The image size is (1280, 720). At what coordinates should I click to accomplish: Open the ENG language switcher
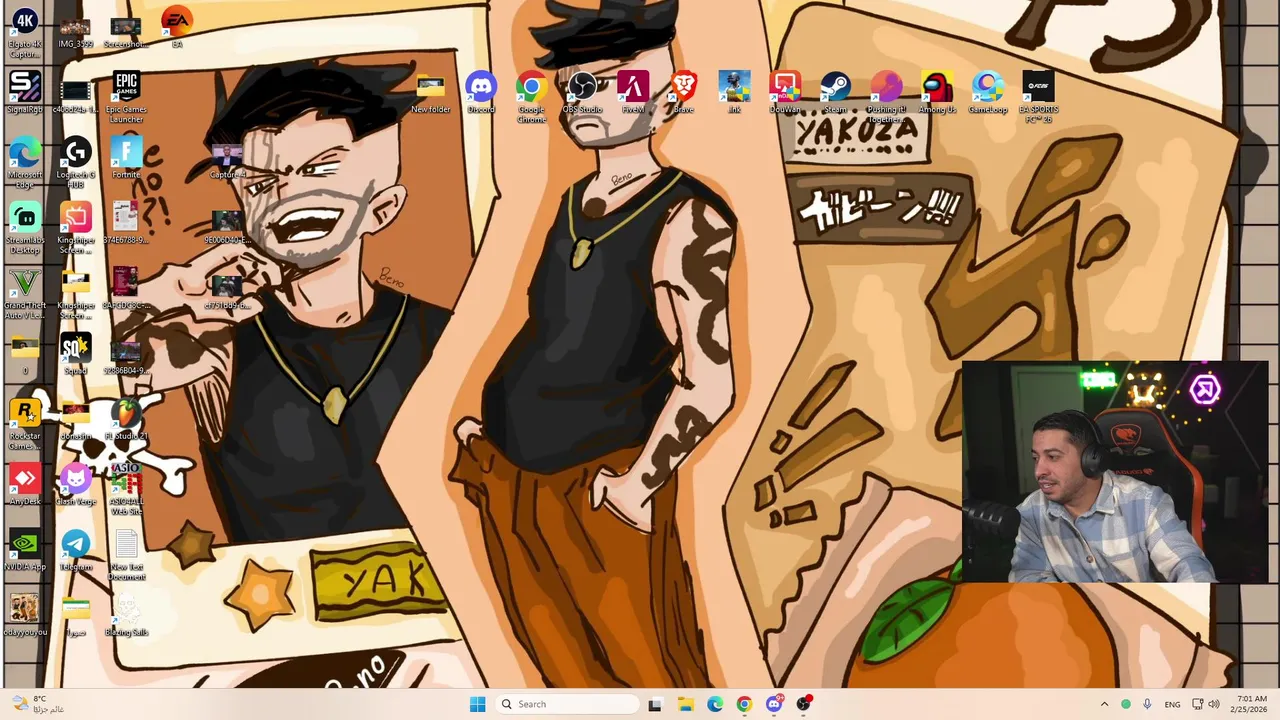(1172, 704)
